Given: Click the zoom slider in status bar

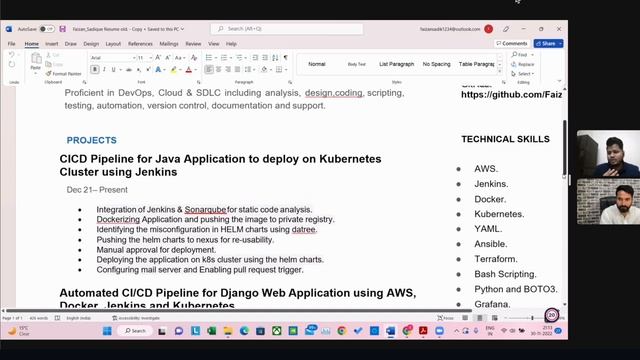Looking at the screenshot, I should click(x=532, y=318).
